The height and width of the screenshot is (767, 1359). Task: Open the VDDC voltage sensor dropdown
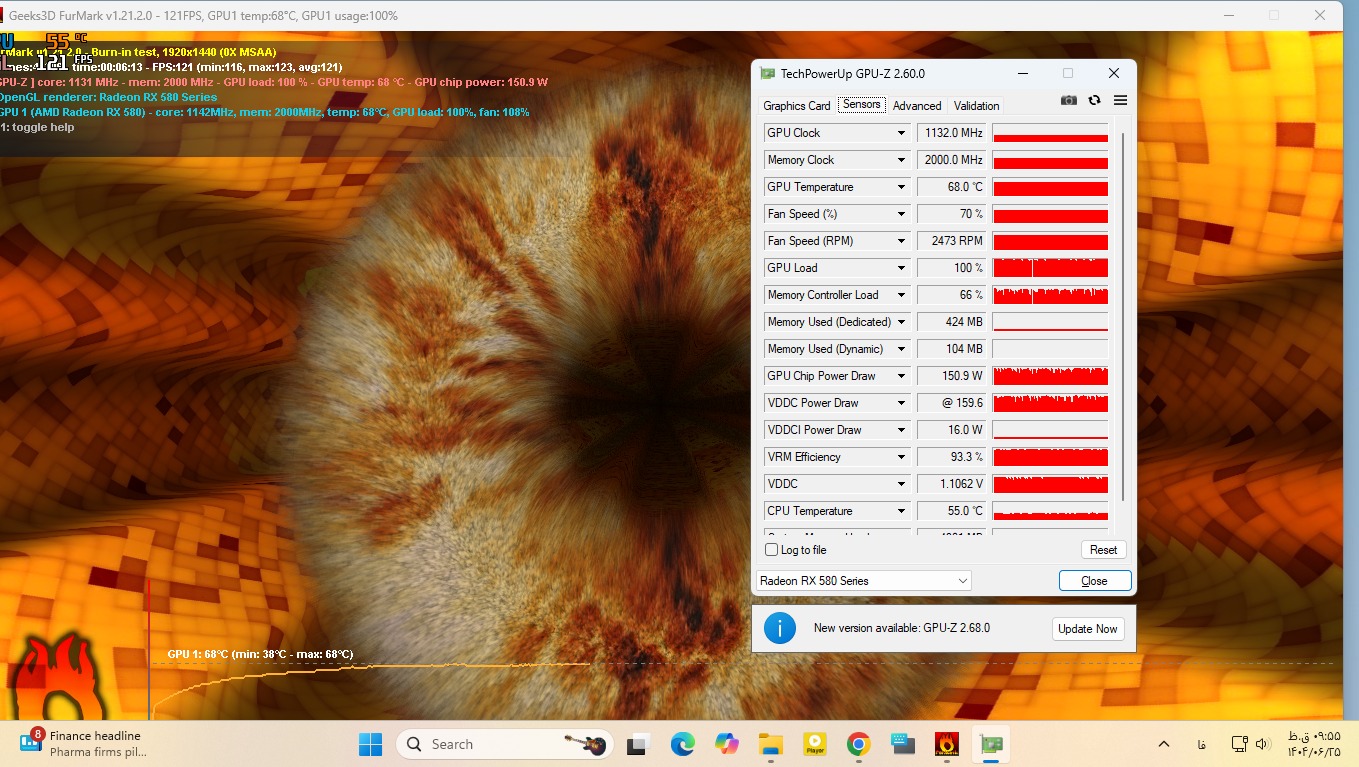pos(901,484)
